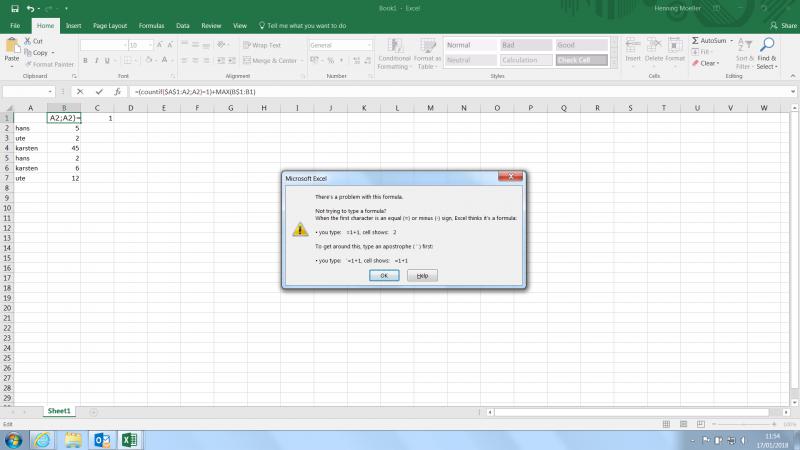Select the Good cell style

[582, 45]
